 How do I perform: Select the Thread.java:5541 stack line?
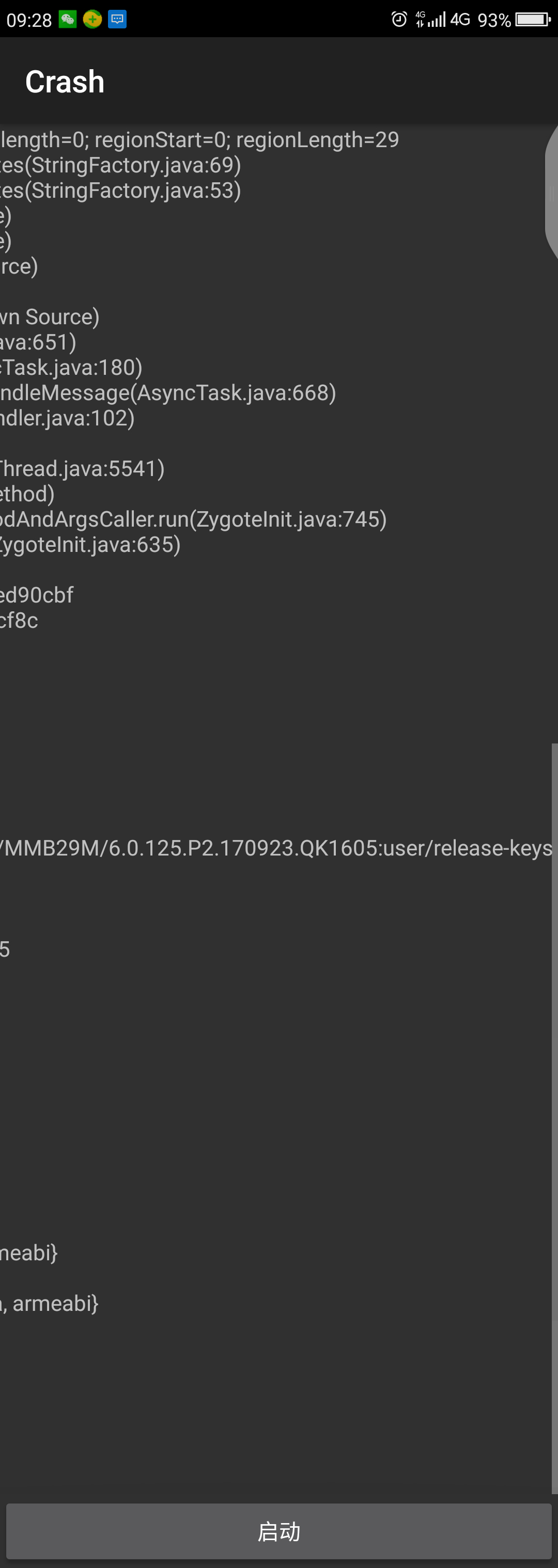(82, 469)
